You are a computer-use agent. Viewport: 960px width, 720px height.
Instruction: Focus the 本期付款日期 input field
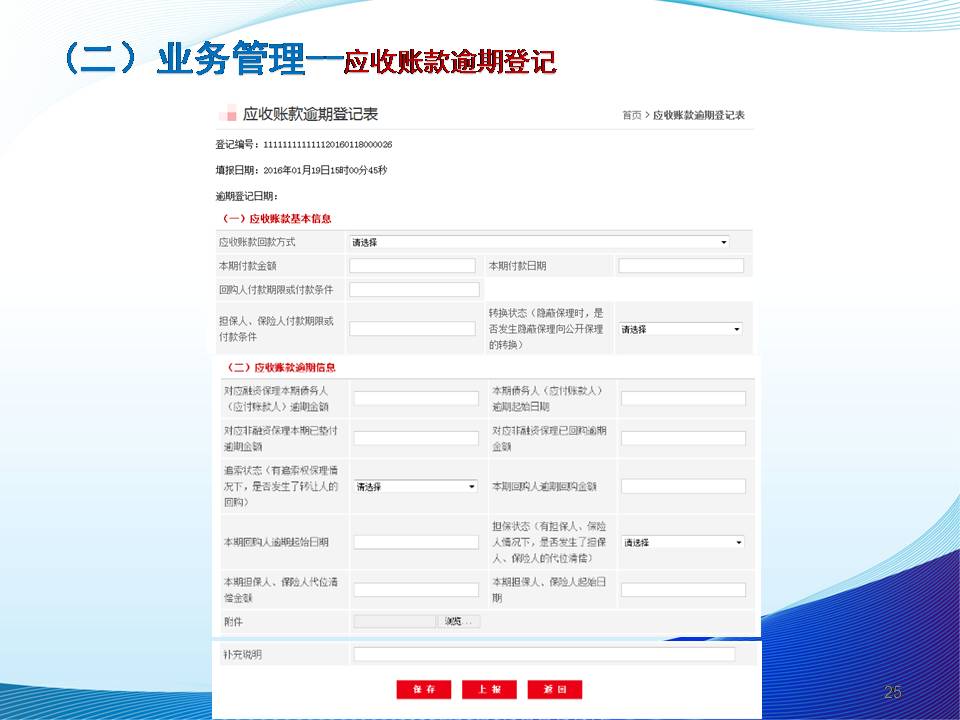[681, 266]
